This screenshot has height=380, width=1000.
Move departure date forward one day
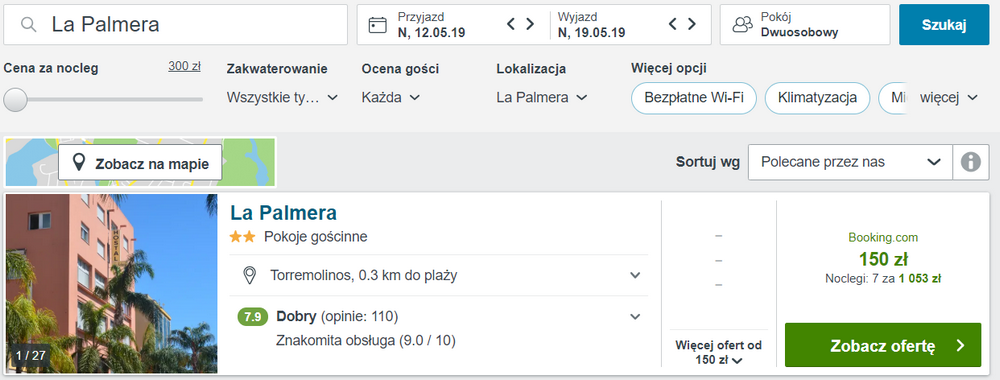(692, 24)
